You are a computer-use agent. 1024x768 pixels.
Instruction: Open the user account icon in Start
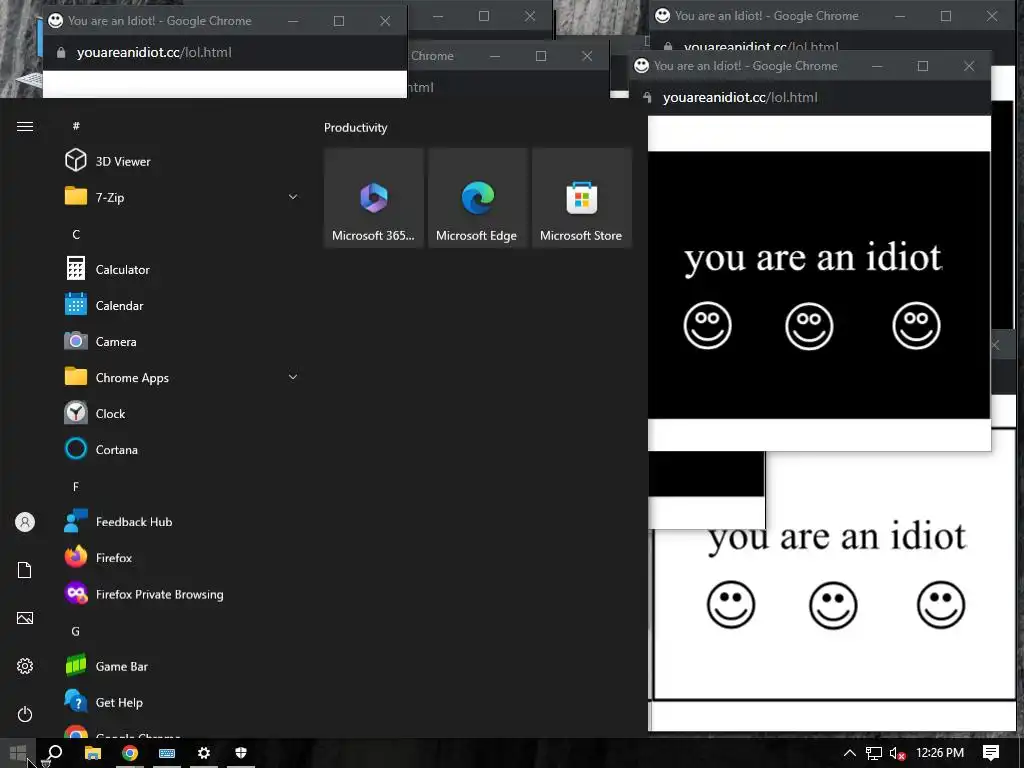(25, 522)
